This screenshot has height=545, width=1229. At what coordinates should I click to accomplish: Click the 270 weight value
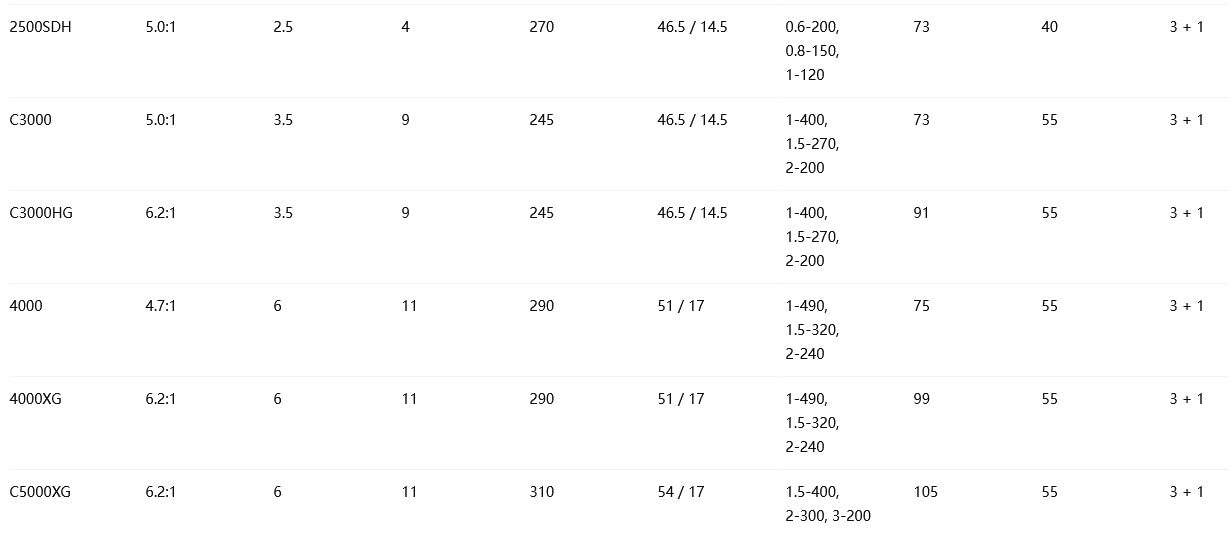[x=541, y=27]
